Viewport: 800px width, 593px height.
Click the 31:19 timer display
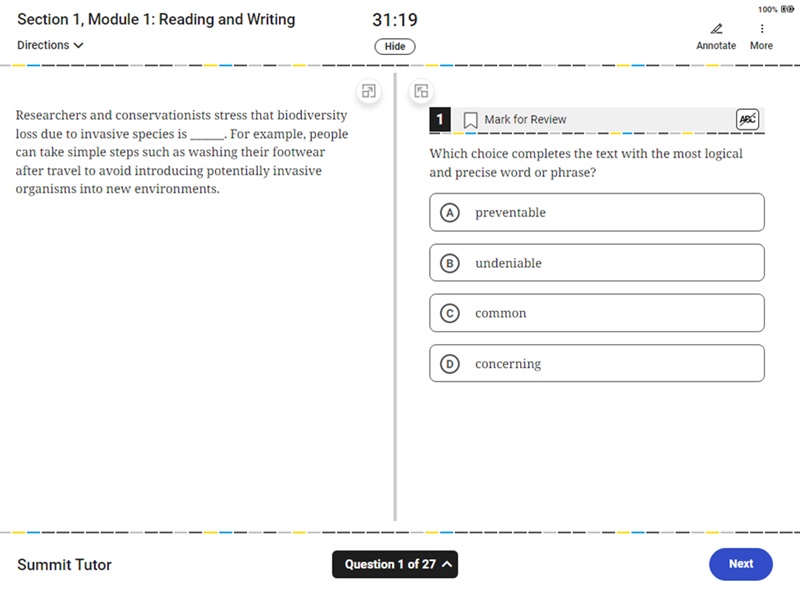395,20
